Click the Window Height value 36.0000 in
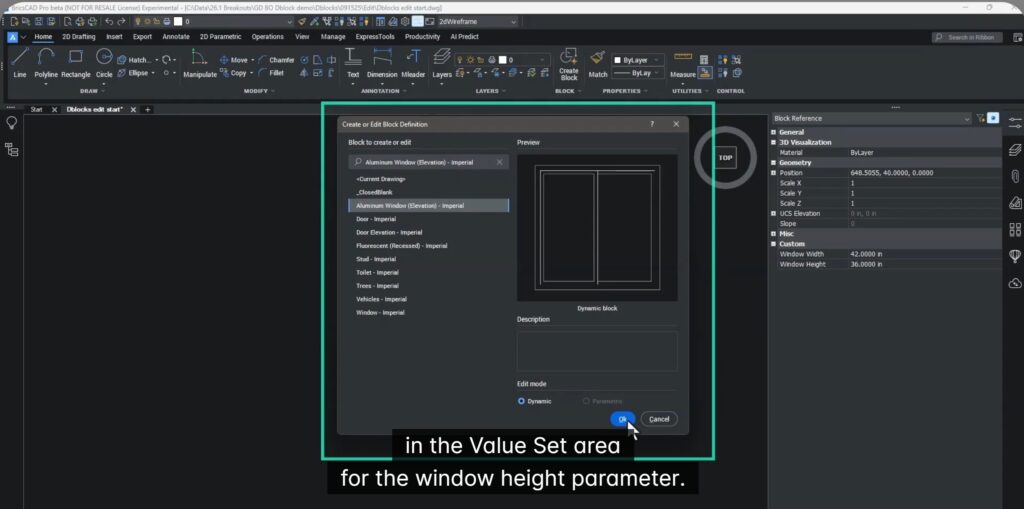The height and width of the screenshot is (509, 1024). [867, 265]
